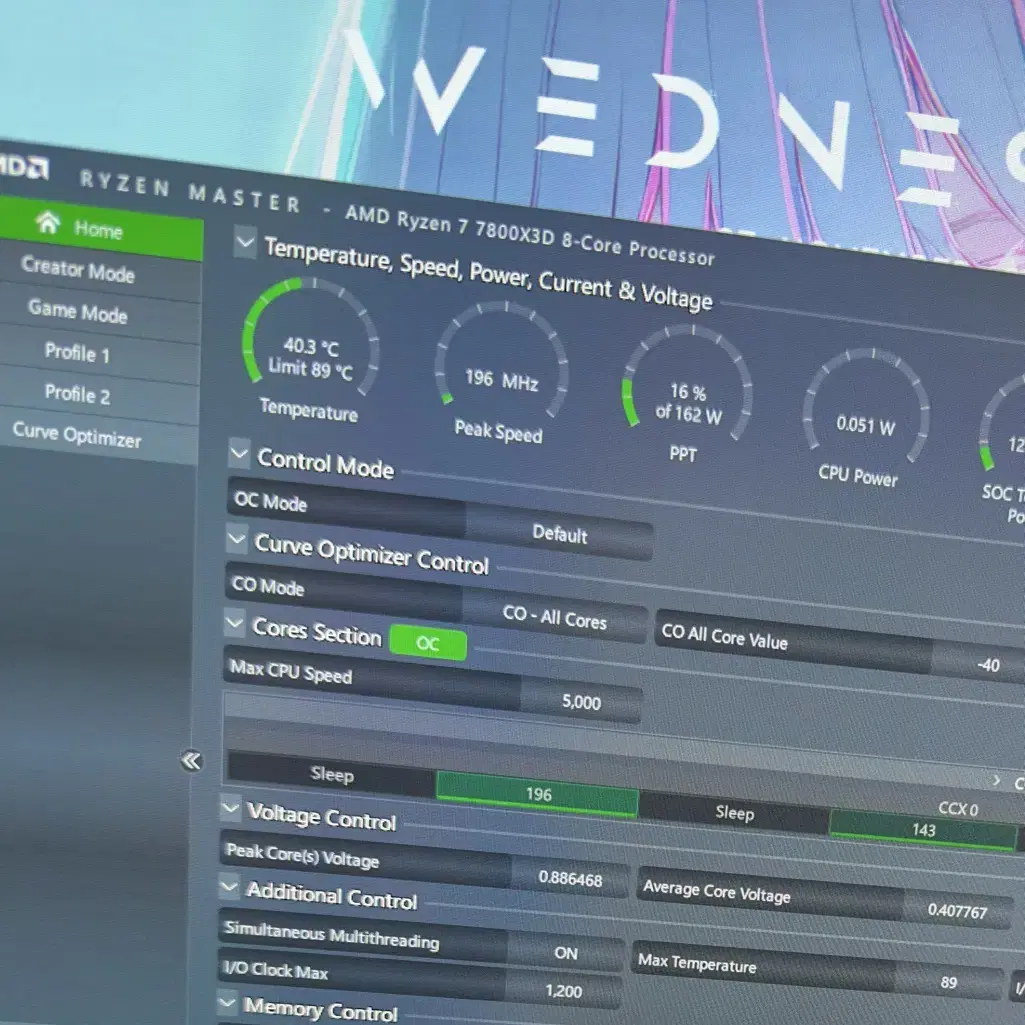1025x1025 pixels.
Task: Click the Sleep core bar left of 143
Action: pos(734,812)
